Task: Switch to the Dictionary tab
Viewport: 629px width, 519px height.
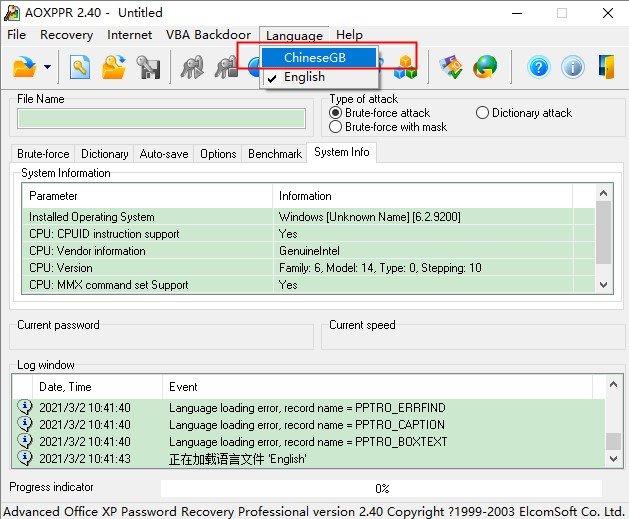Action: pos(104,154)
